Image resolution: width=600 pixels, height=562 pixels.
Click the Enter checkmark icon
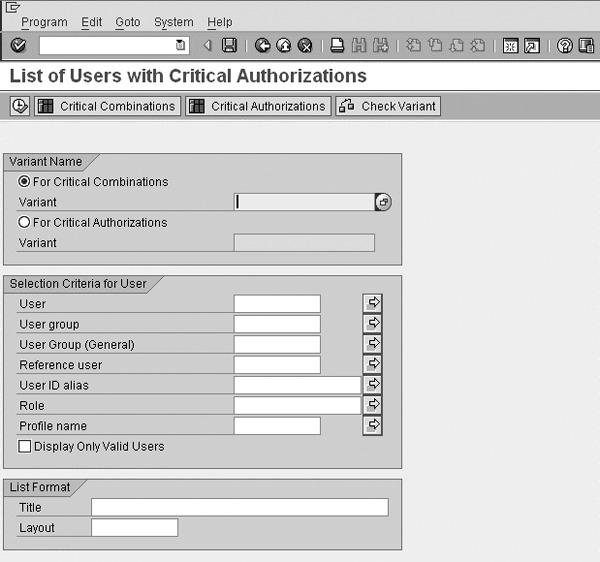(18, 45)
